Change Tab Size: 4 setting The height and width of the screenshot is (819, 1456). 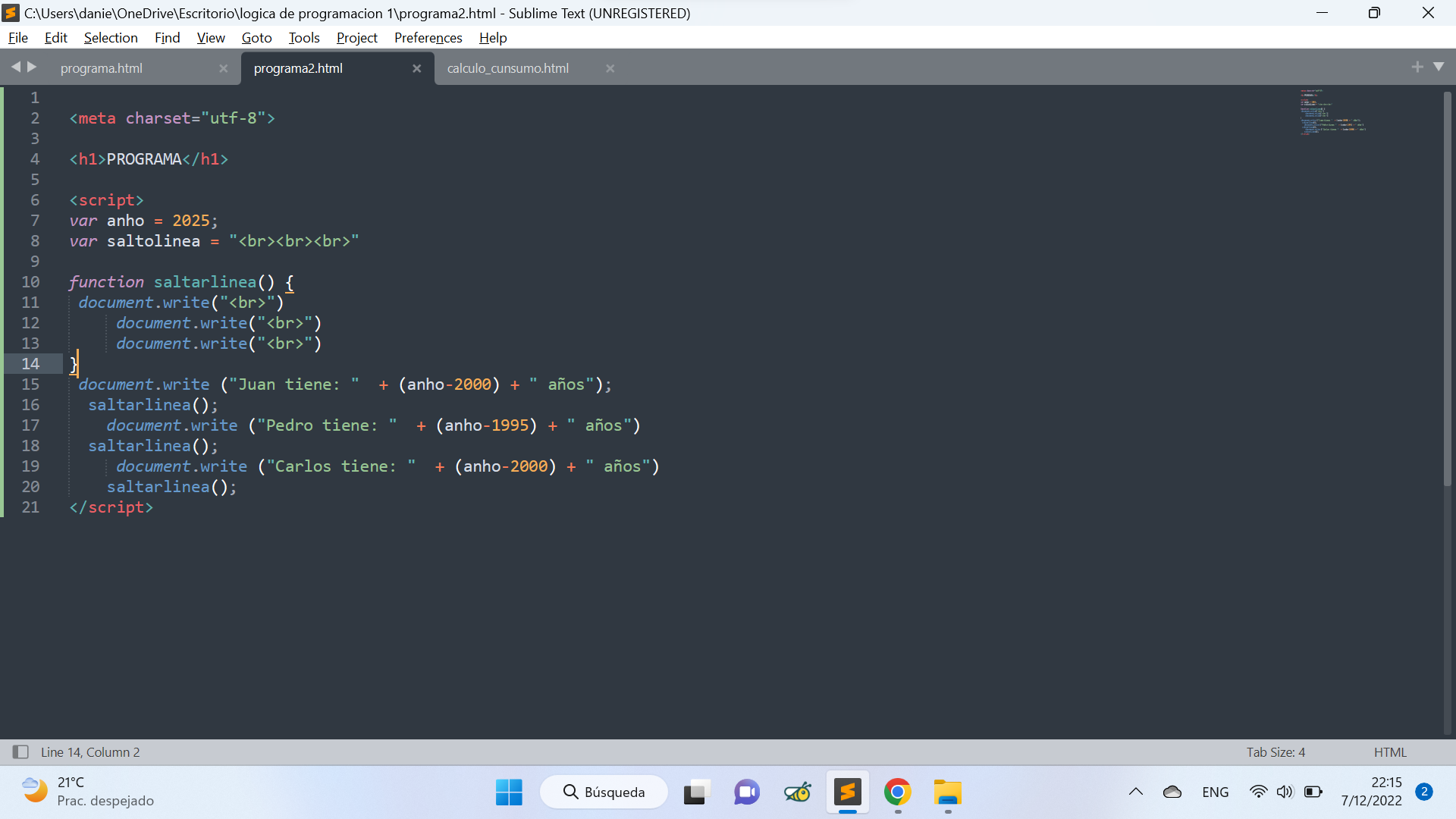(1276, 752)
